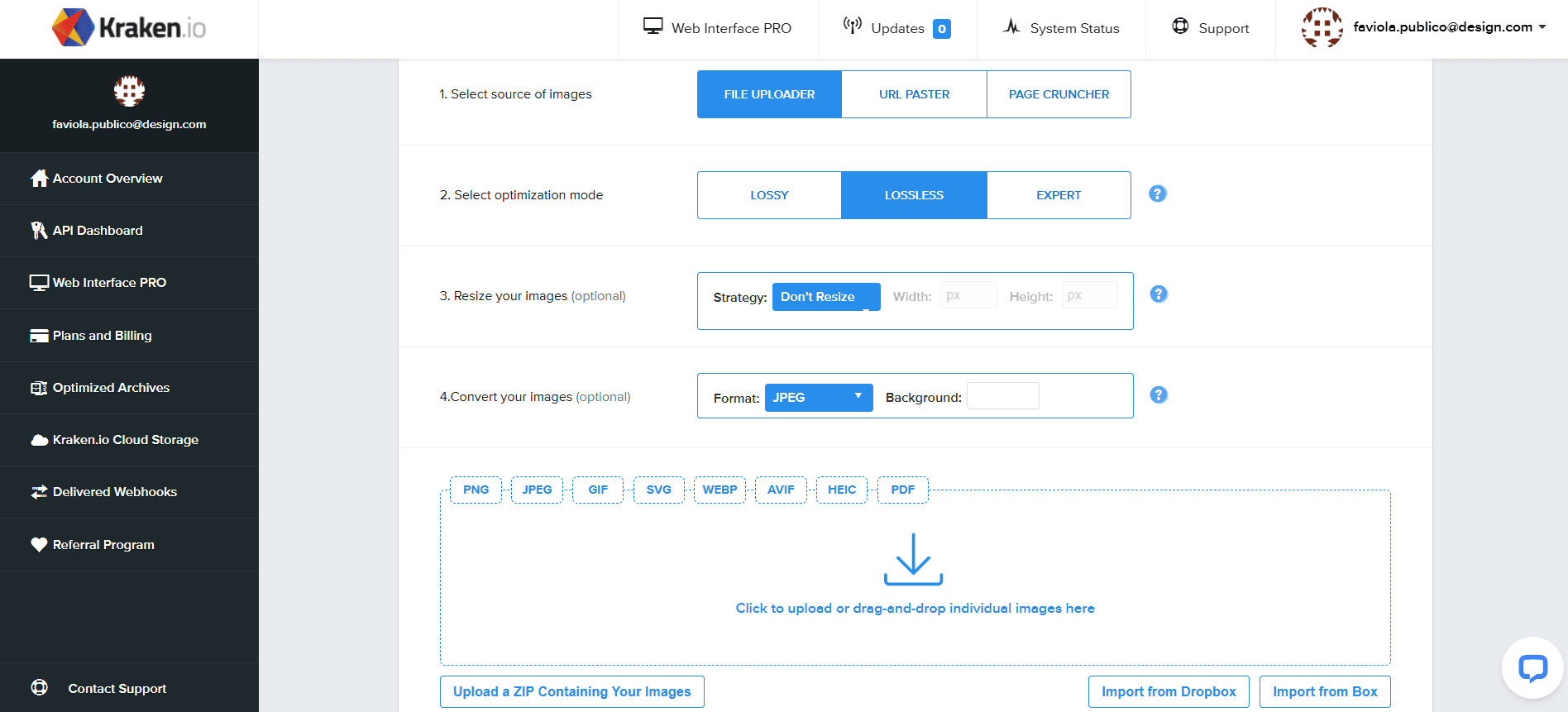Pick a Background color swatch
Screen dimensions: 1568x712
click(1003, 396)
